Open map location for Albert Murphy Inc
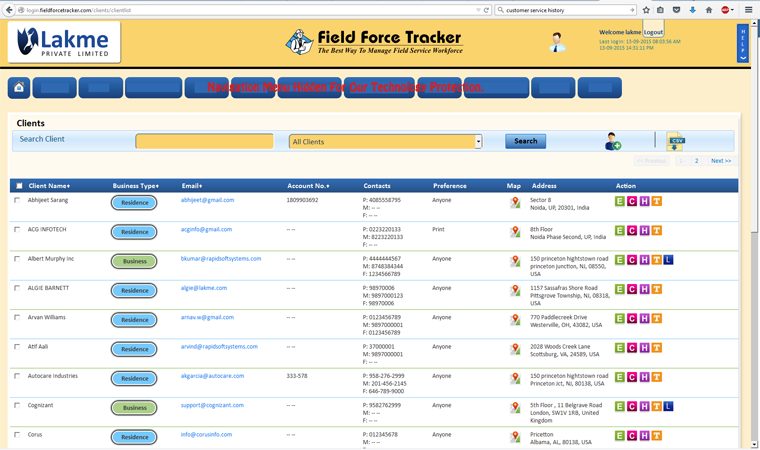 coord(515,261)
